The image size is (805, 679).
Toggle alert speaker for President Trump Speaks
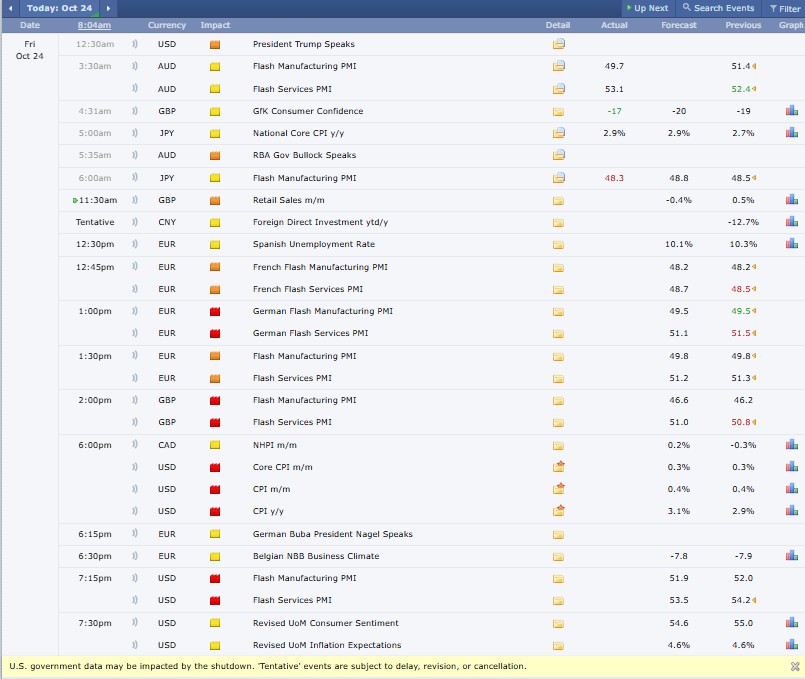(134, 44)
